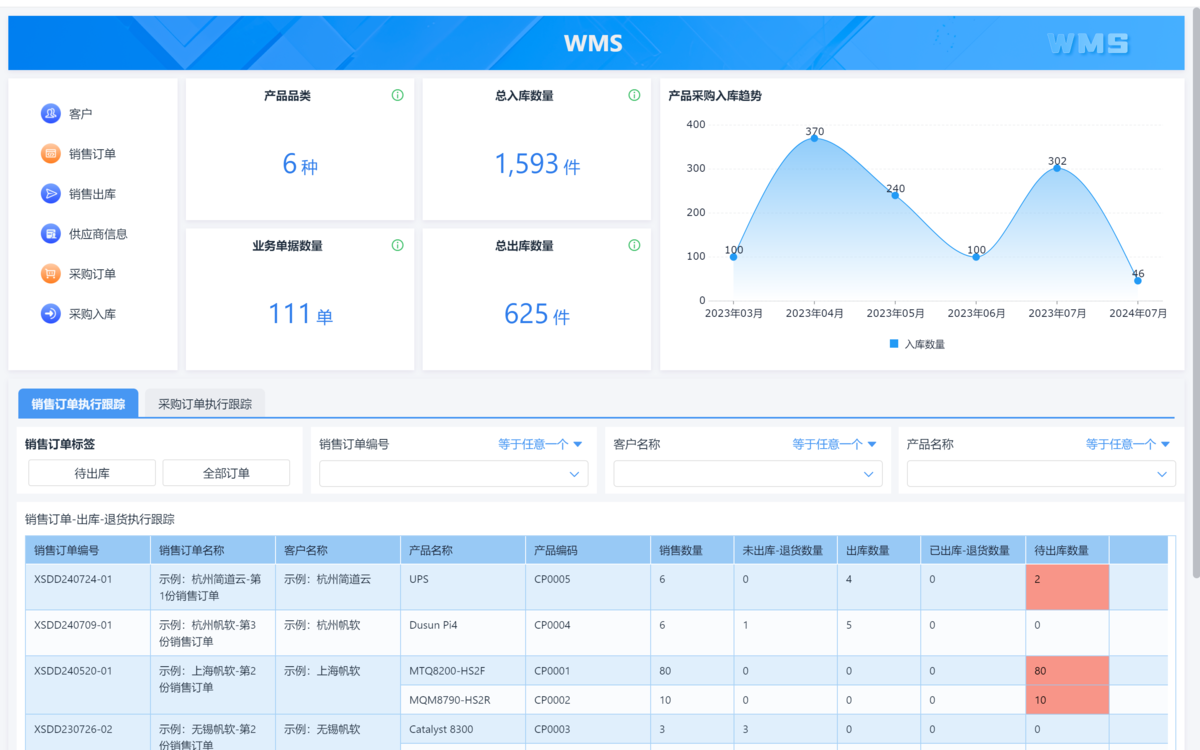Click the 客户 customer icon
Image resolution: width=1200 pixels, height=750 pixels.
(51, 114)
